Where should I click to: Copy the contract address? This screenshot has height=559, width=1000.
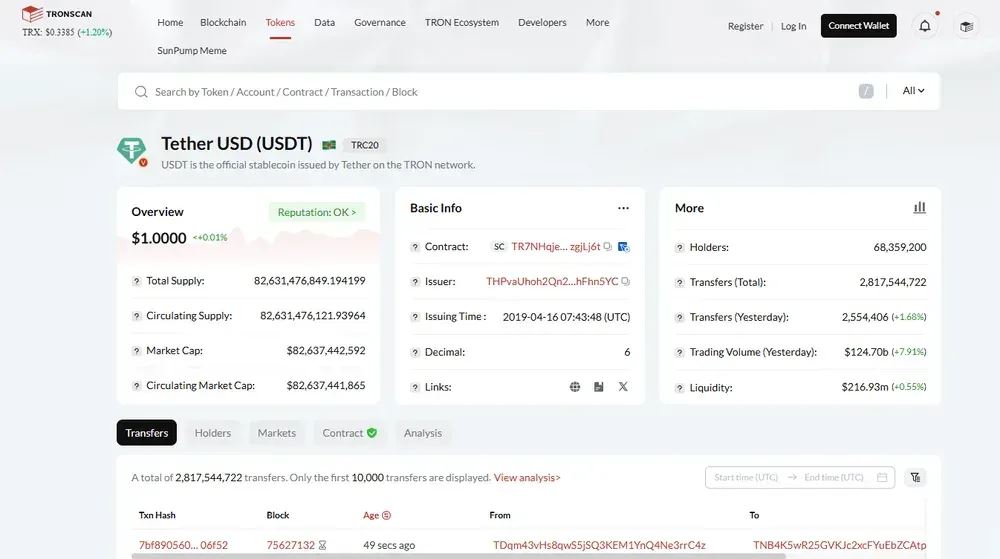(x=609, y=247)
